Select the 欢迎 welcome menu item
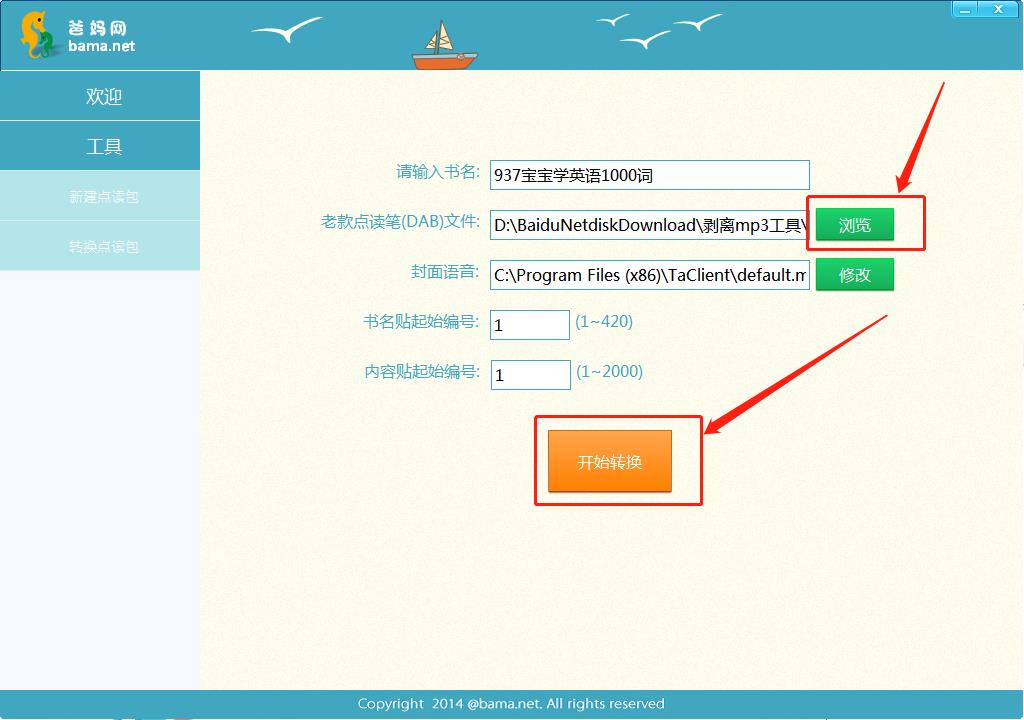Viewport: 1024px width, 720px height. [x=100, y=96]
